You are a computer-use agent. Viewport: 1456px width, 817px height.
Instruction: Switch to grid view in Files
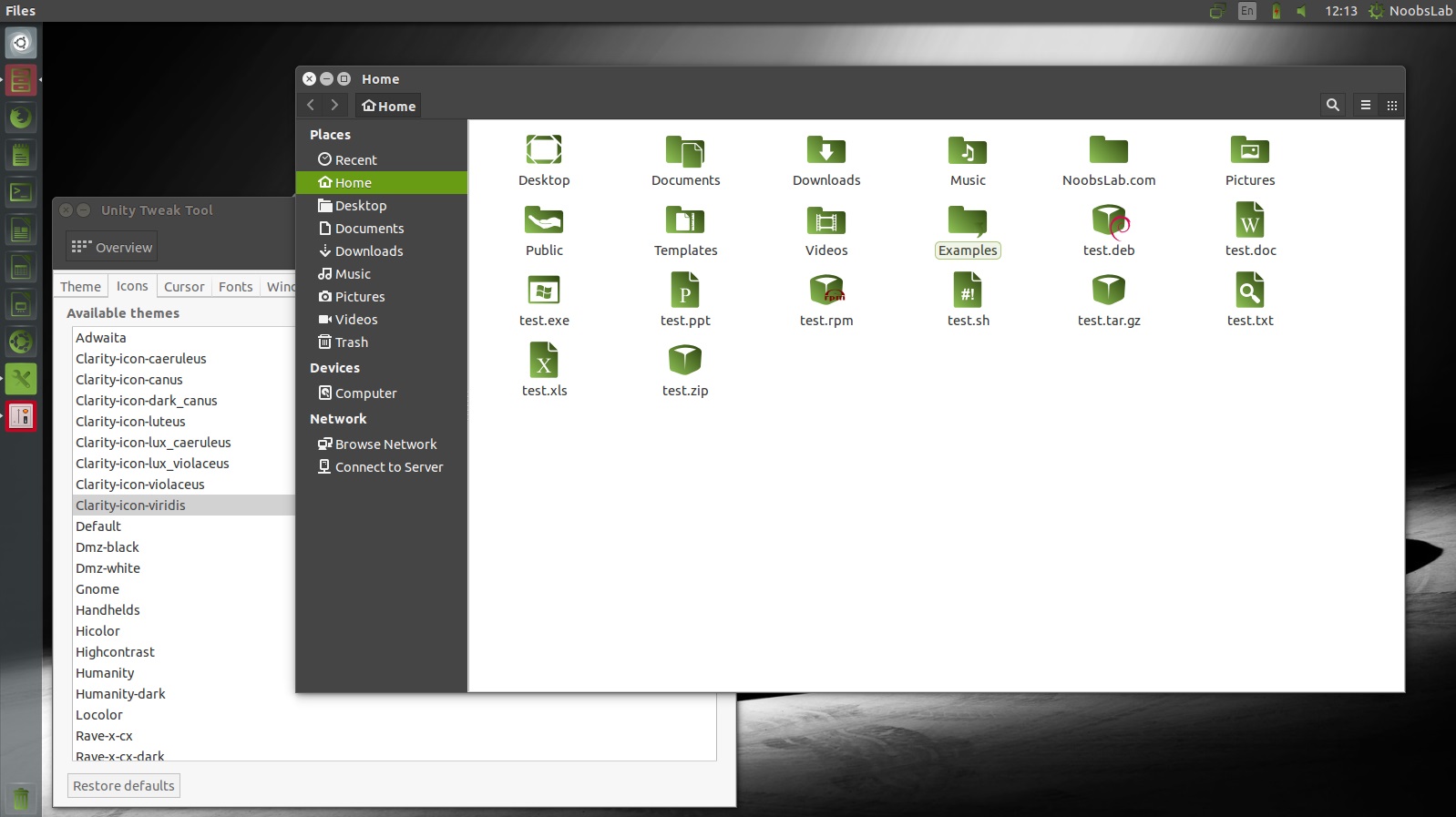point(1391,105)
